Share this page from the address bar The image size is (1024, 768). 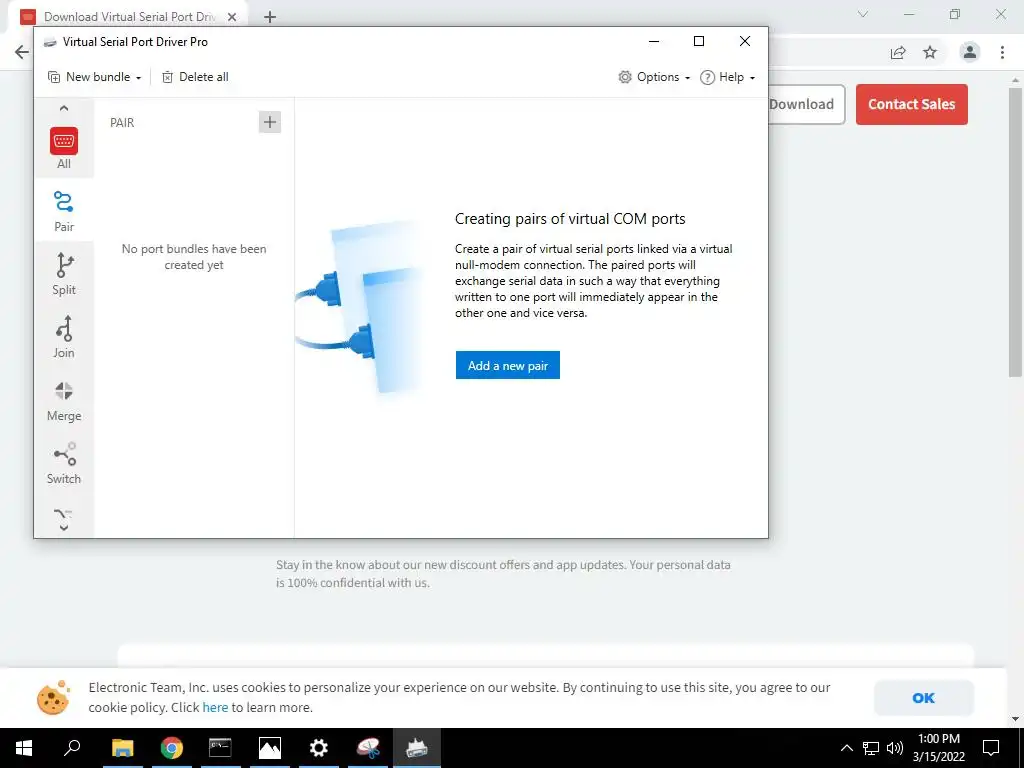pyautogui.click(x=898, y=52)
